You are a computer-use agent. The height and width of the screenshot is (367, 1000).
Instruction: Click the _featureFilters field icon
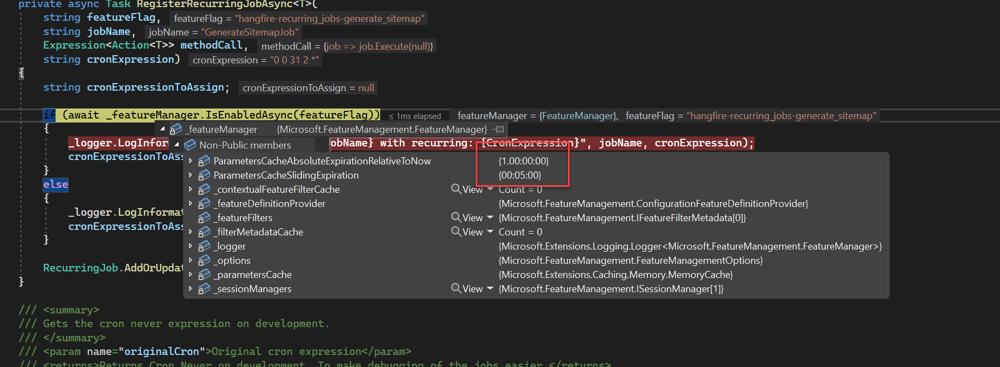[204, 218]
